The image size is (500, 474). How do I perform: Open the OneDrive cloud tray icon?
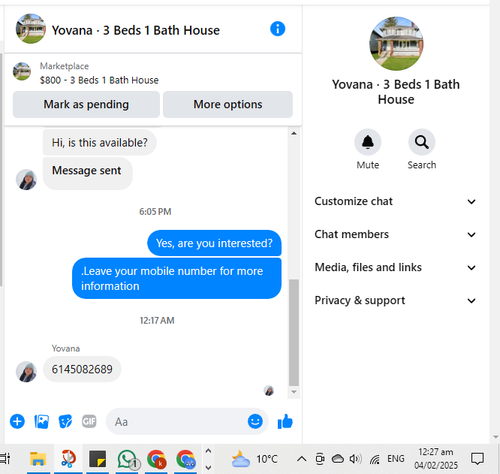click(x=338, y=459)
